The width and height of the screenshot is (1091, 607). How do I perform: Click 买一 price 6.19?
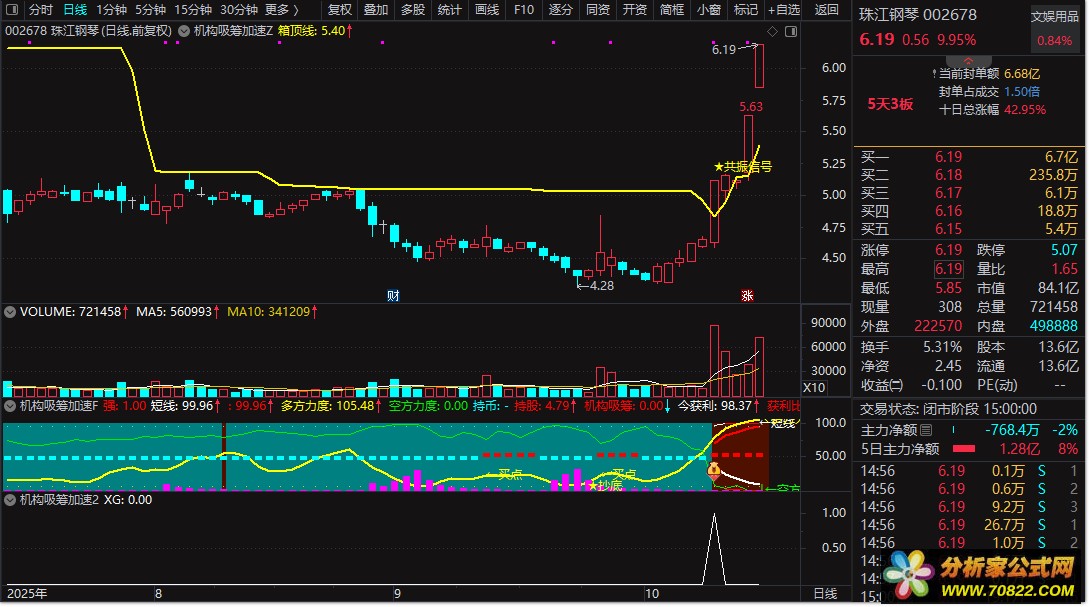pyautogui.click(x=948, y=157)
